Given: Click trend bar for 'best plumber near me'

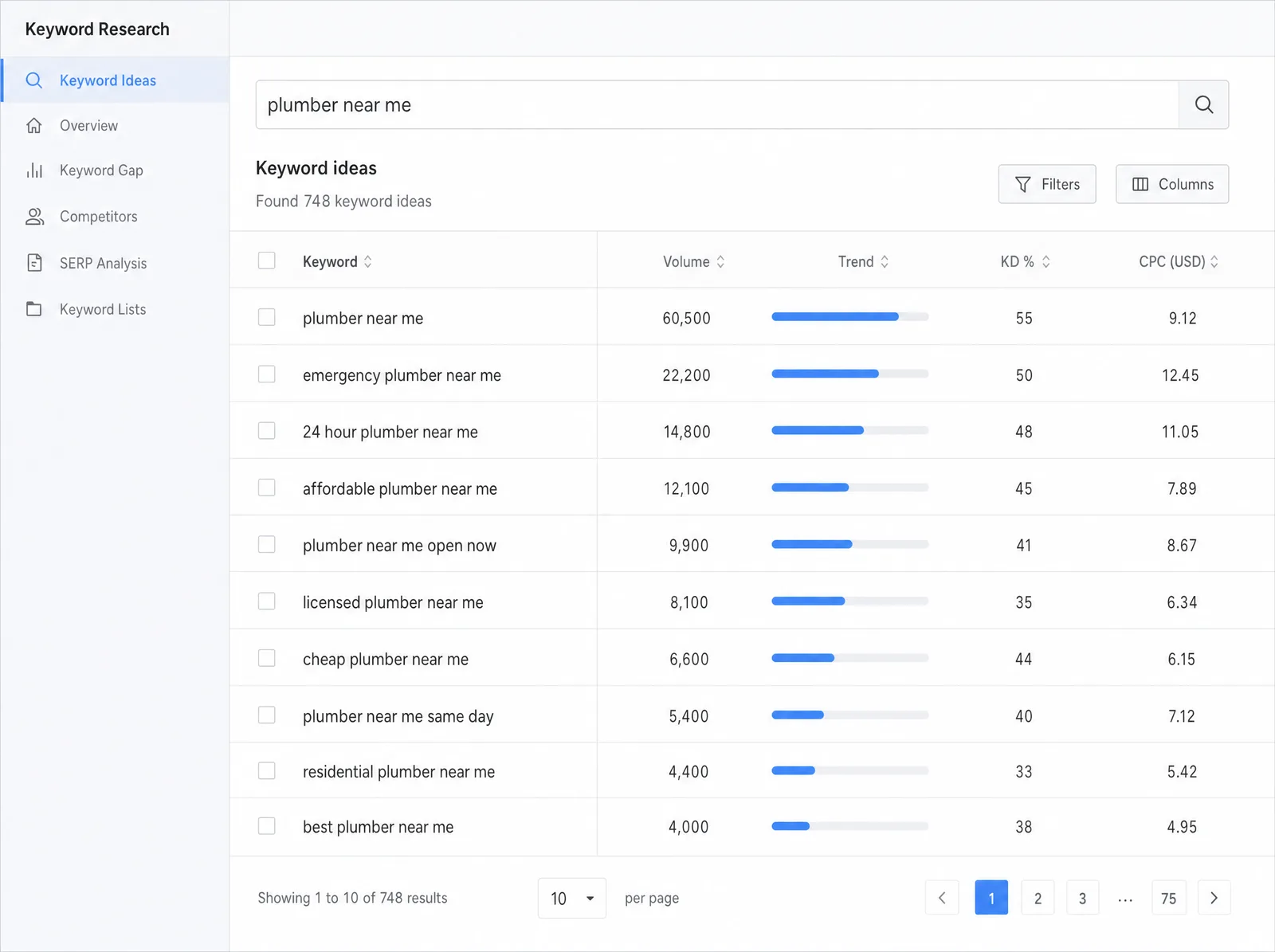Looking at the screenshot, I should [x=849, y=826].
